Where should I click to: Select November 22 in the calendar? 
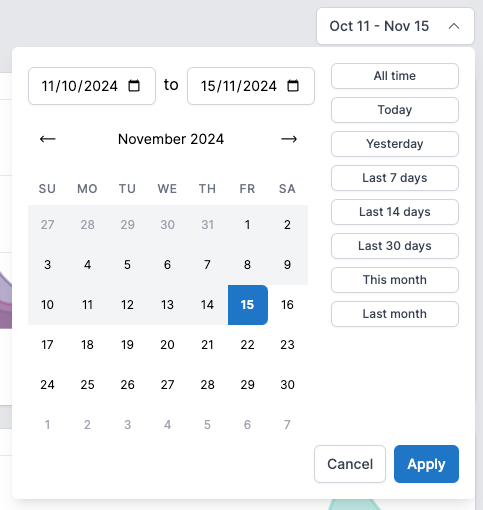point(248,345)
